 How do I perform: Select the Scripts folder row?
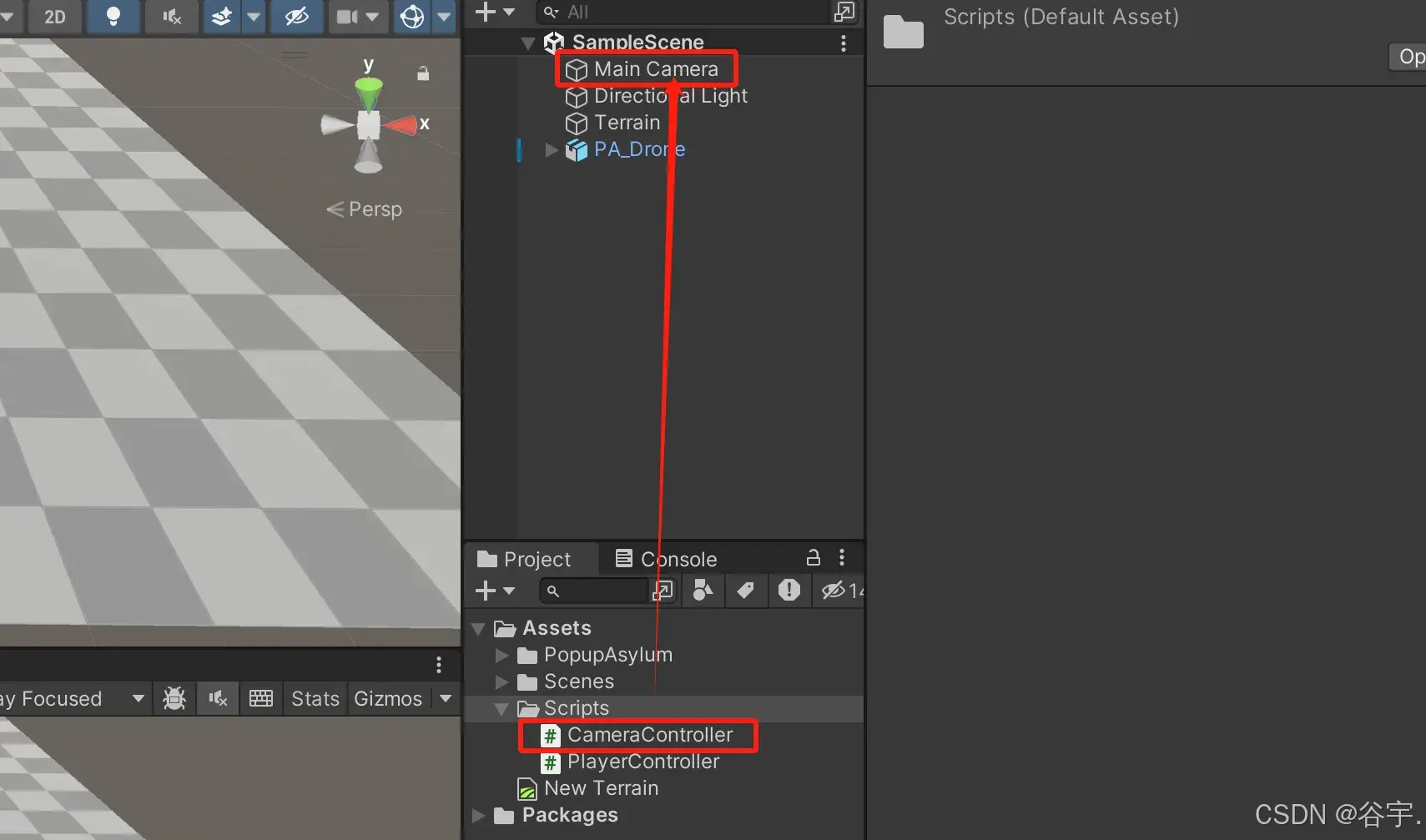tap(664, 708)
